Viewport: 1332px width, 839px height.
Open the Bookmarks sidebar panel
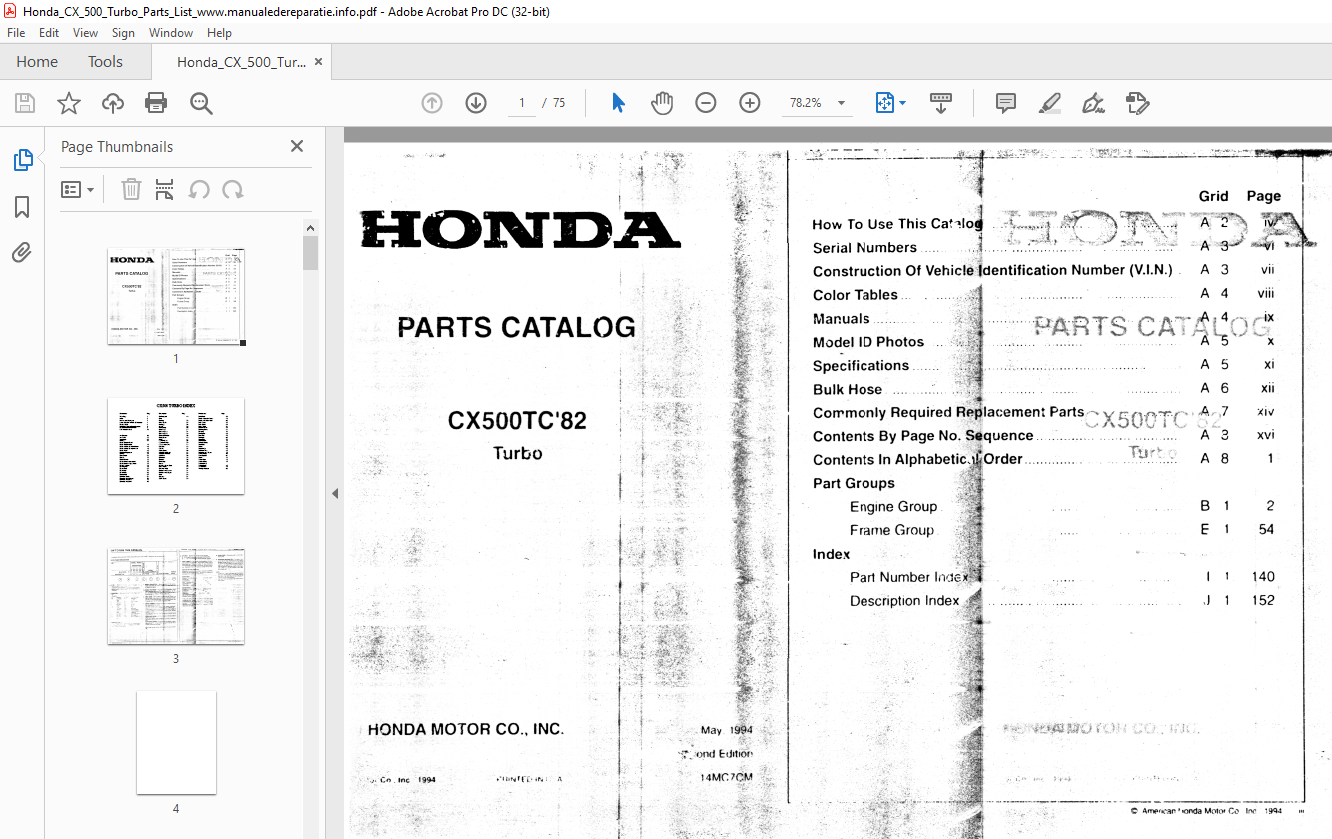[22, 207]
